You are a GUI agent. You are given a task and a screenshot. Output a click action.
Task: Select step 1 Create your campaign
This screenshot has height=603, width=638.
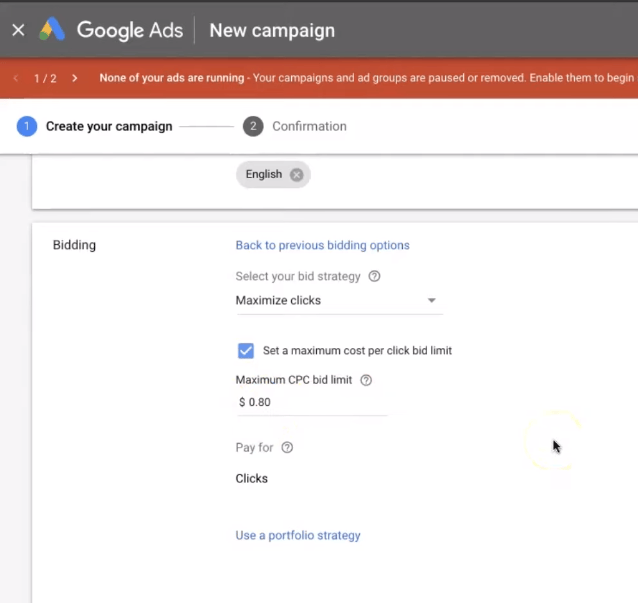pyautogui.click(x=95, y=126)
